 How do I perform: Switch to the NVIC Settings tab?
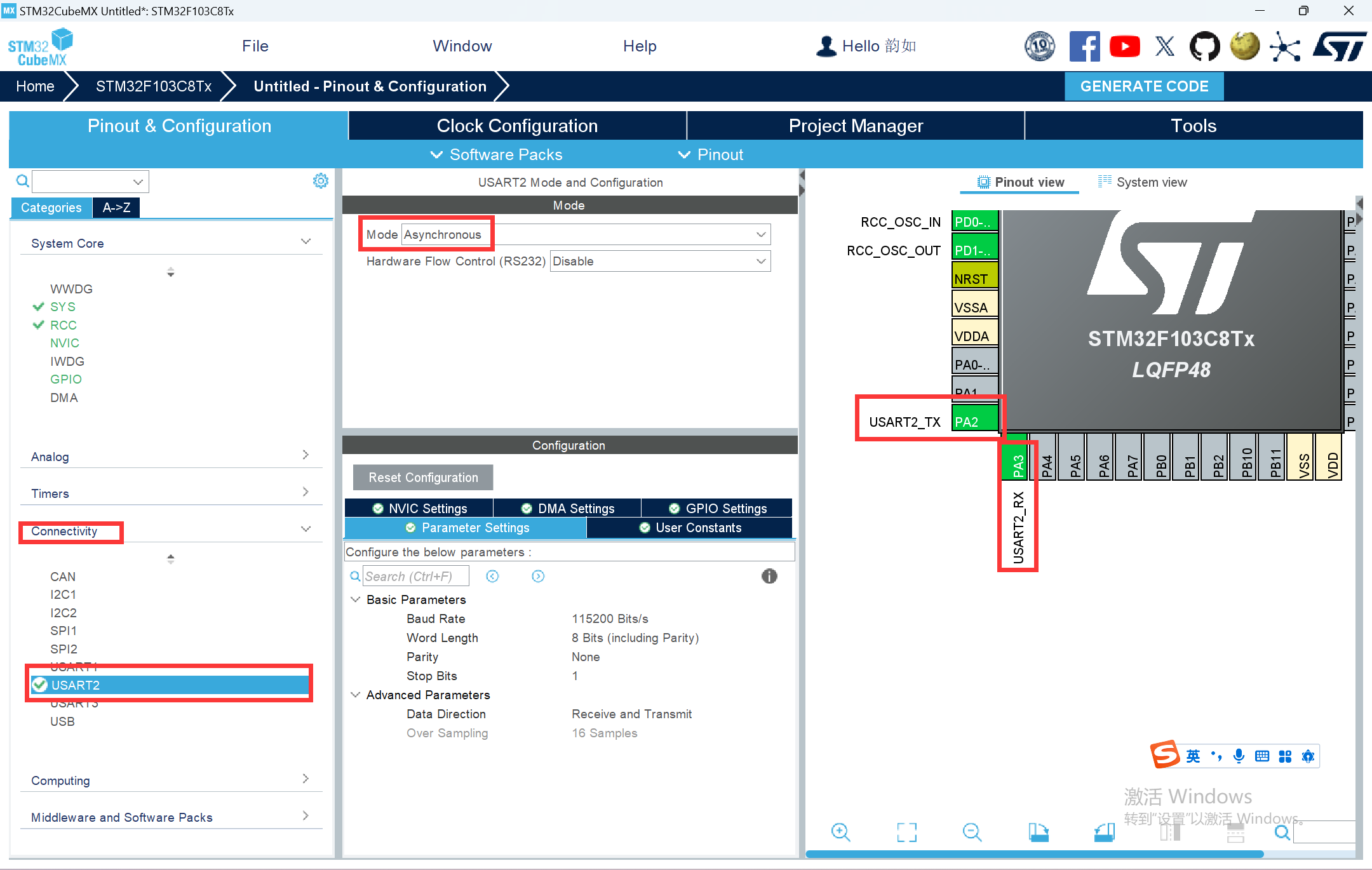pyautogui.click(x=419, y=508)
